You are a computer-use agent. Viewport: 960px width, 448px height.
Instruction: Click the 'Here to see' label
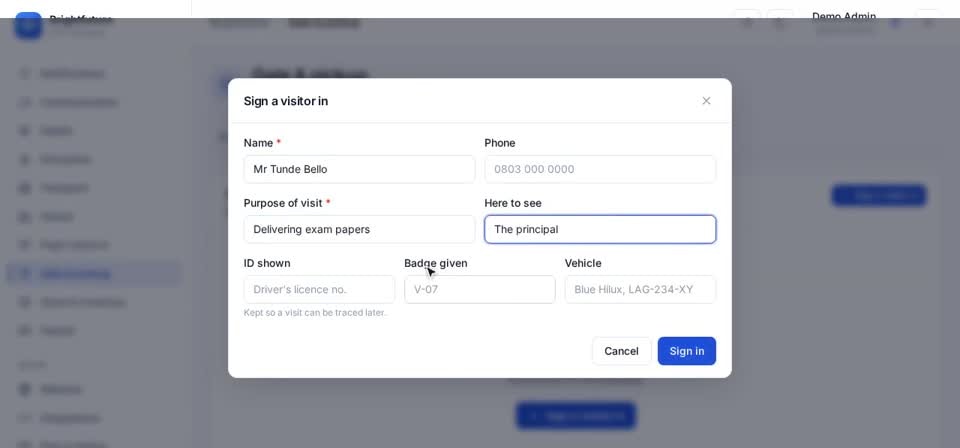pos(513,203)
